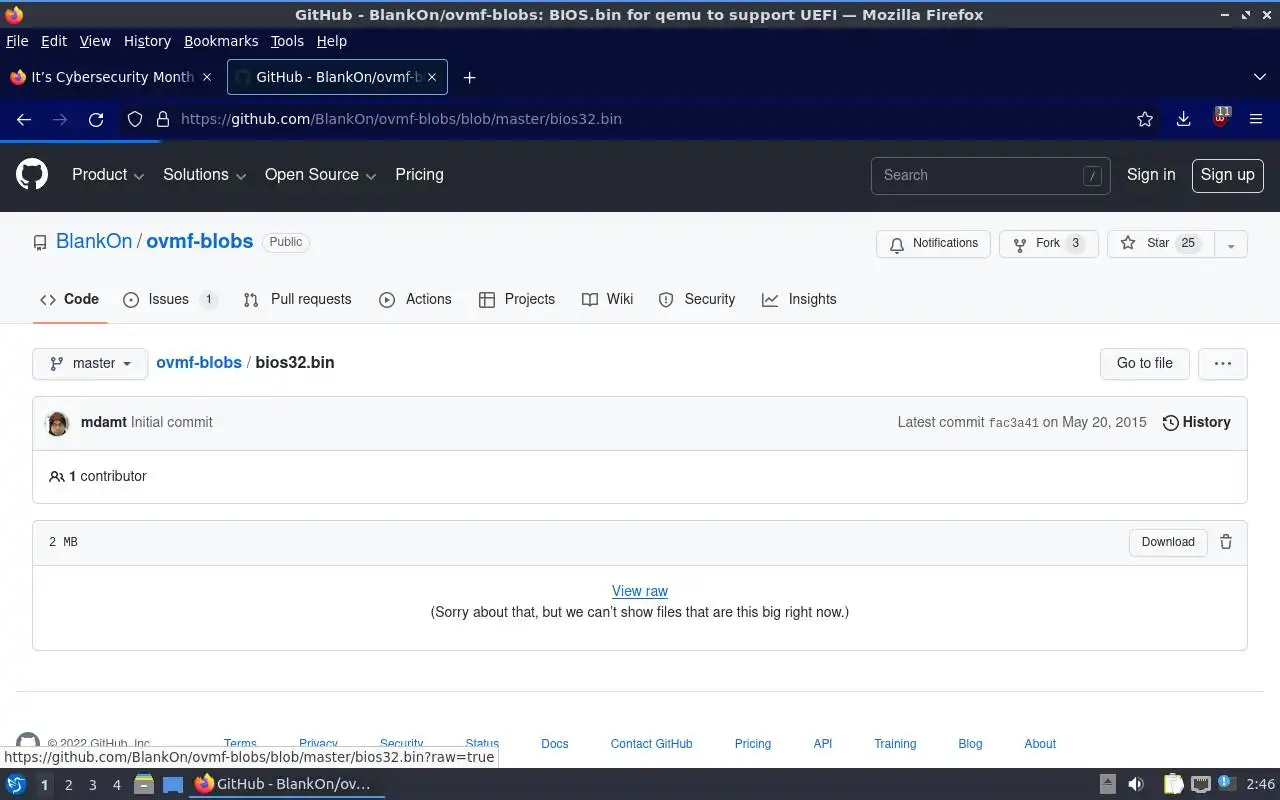Click the show desktop icon in the taskbar
This screenshot has width=1280, height=800.
click(x=173, y=784)
